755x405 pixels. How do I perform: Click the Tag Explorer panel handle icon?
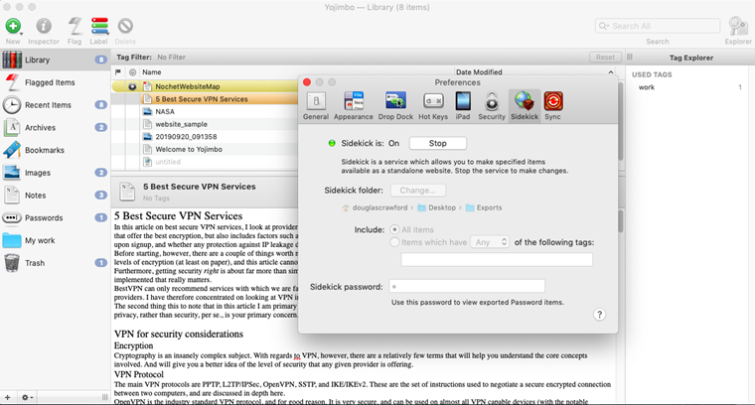pyautogui.click(x=630, y=57)
